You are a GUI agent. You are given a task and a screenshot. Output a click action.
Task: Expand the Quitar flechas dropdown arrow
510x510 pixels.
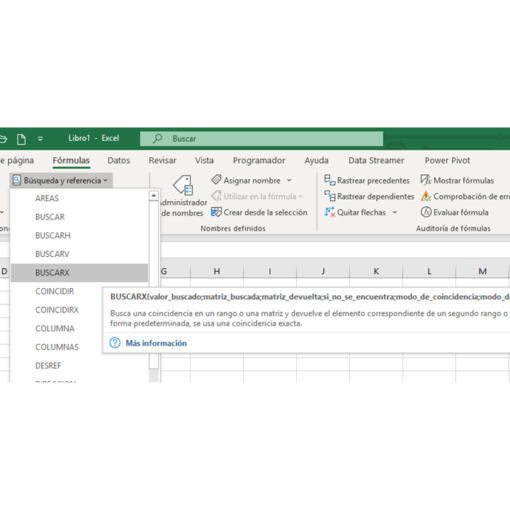coord(395,212)
